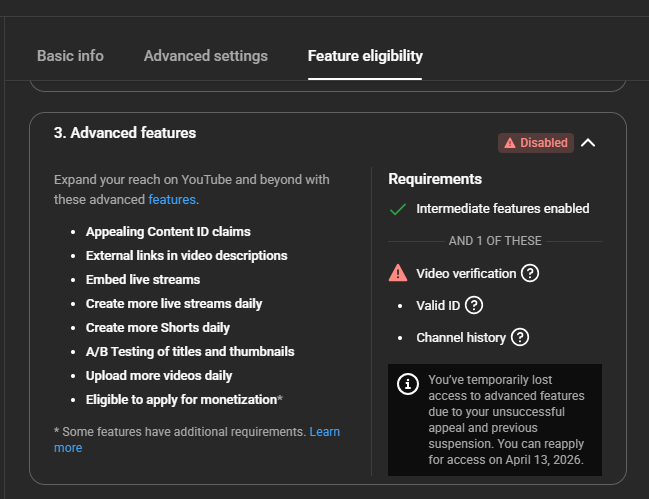649x499 pixels.
Task: Click 'Upload more videos daily' item
Action: [x=159, y=376]
